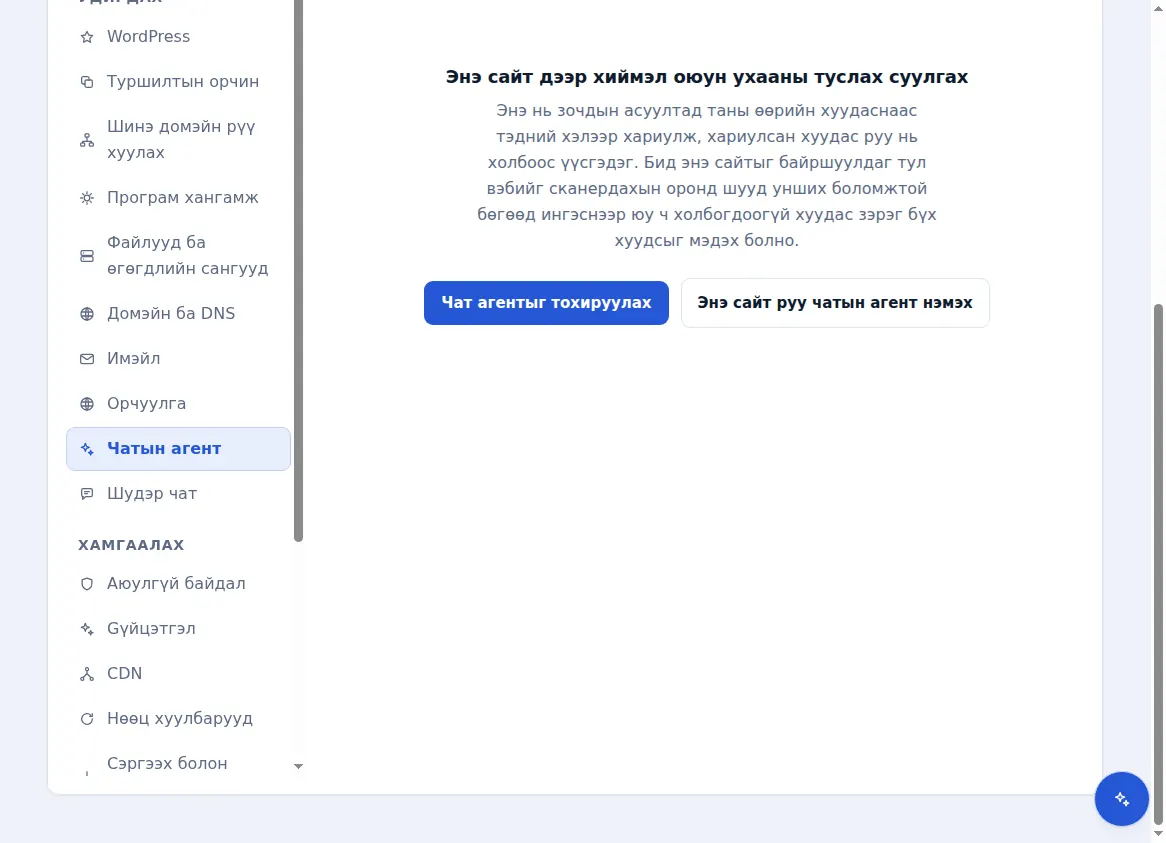Open Файлууд ба өгөгдлийн сангууд section

178,256
